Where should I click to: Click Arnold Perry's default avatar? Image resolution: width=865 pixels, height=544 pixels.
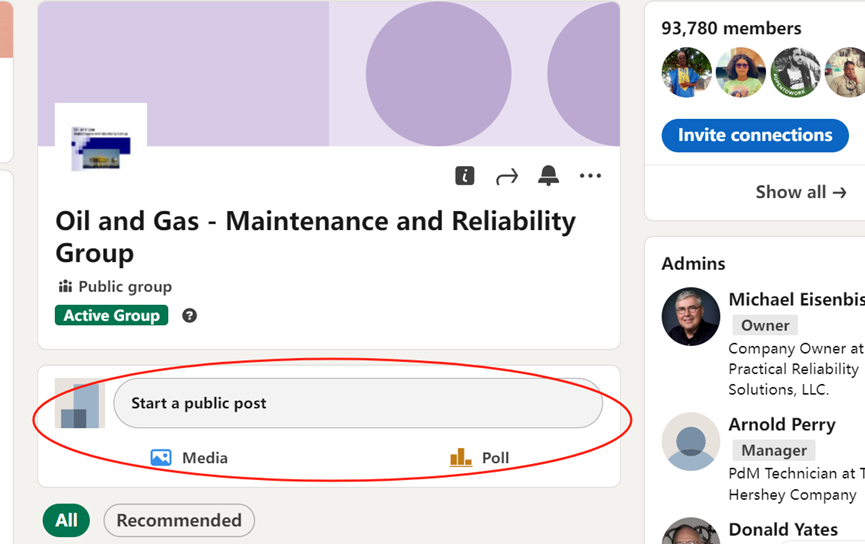(x=690, y=441)
